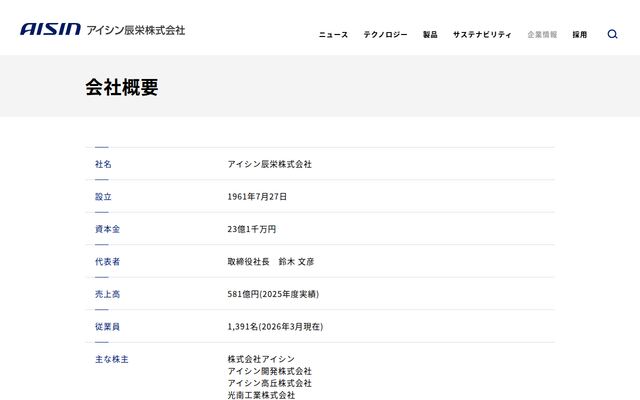
Task: Click the 主な株主 row label
Action: [x=111, y=359]
